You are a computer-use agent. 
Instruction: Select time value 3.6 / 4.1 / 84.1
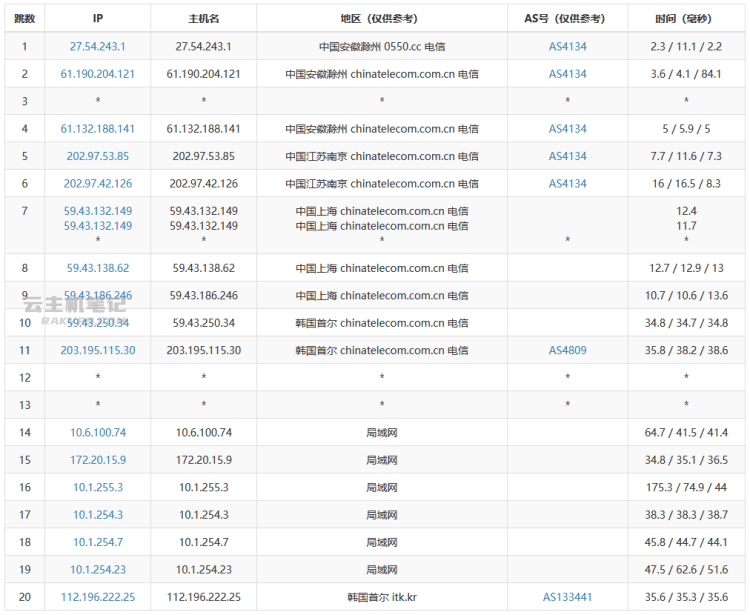[686, 74]
